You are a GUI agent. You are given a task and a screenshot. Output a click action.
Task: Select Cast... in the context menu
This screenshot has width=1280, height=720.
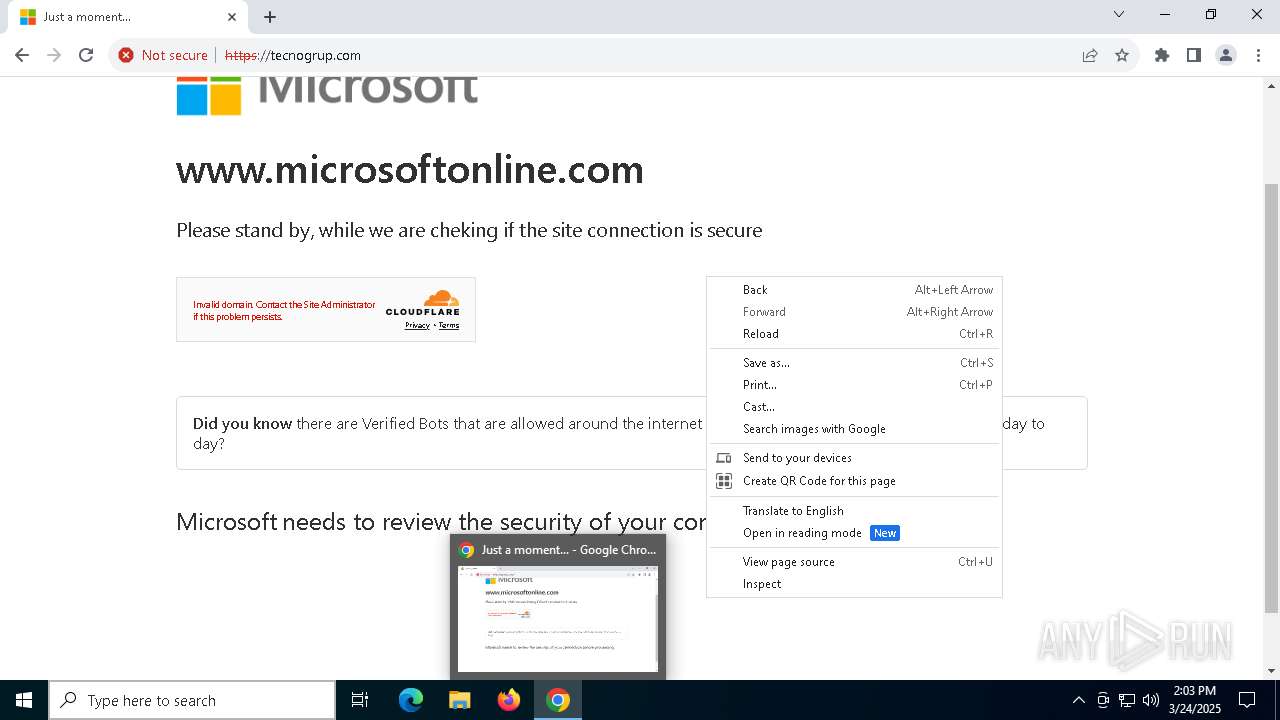coord(854,407)
